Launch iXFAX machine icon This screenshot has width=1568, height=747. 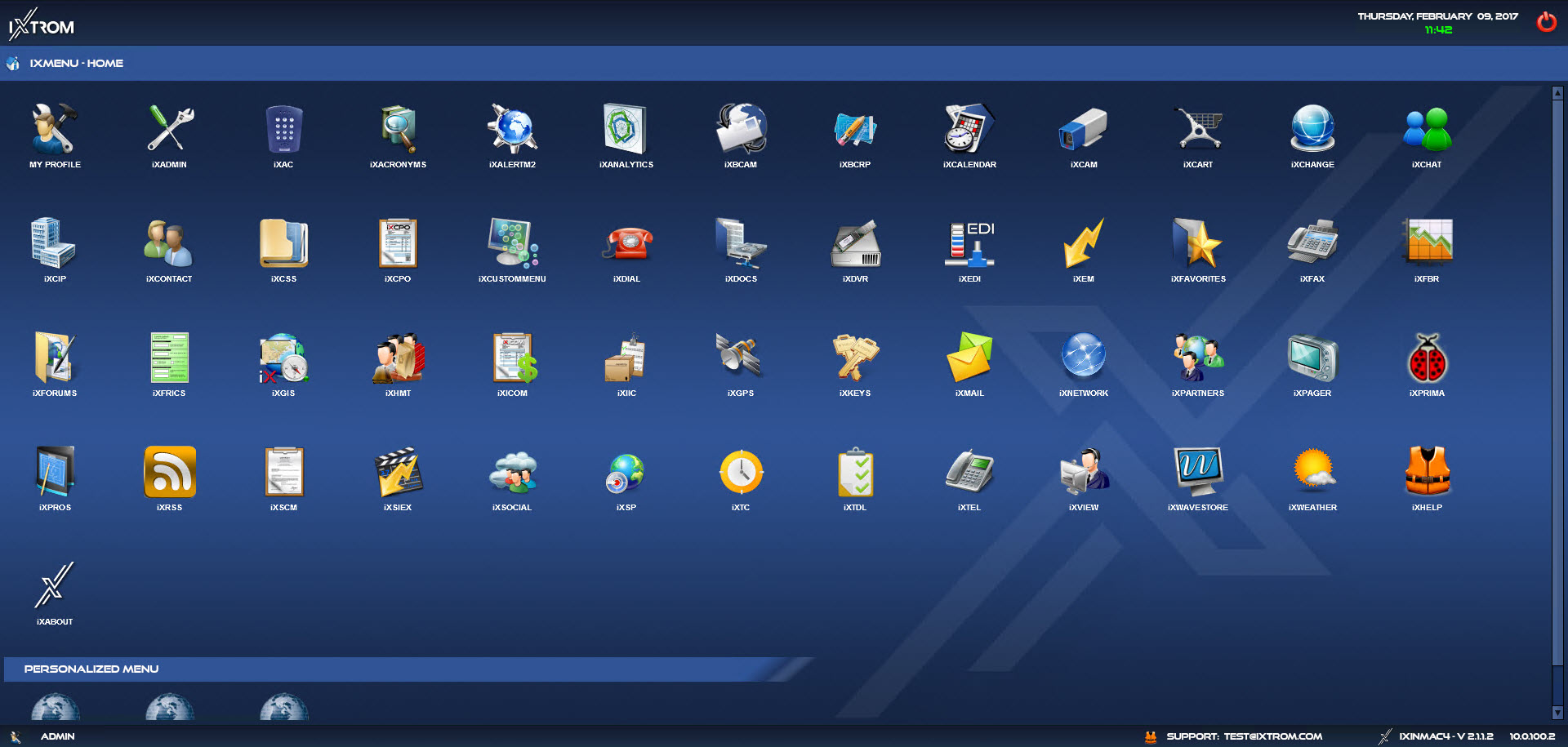(1312, 243)
